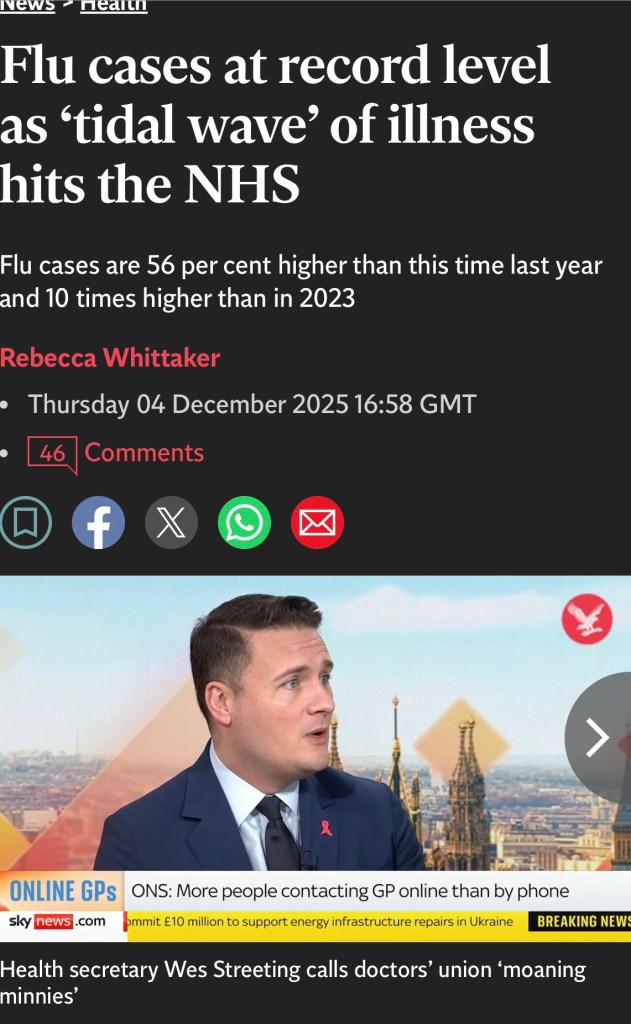Advance to next slide with arrow
The height and width of the screenshot is (1024, 631).
click(598, 737)
